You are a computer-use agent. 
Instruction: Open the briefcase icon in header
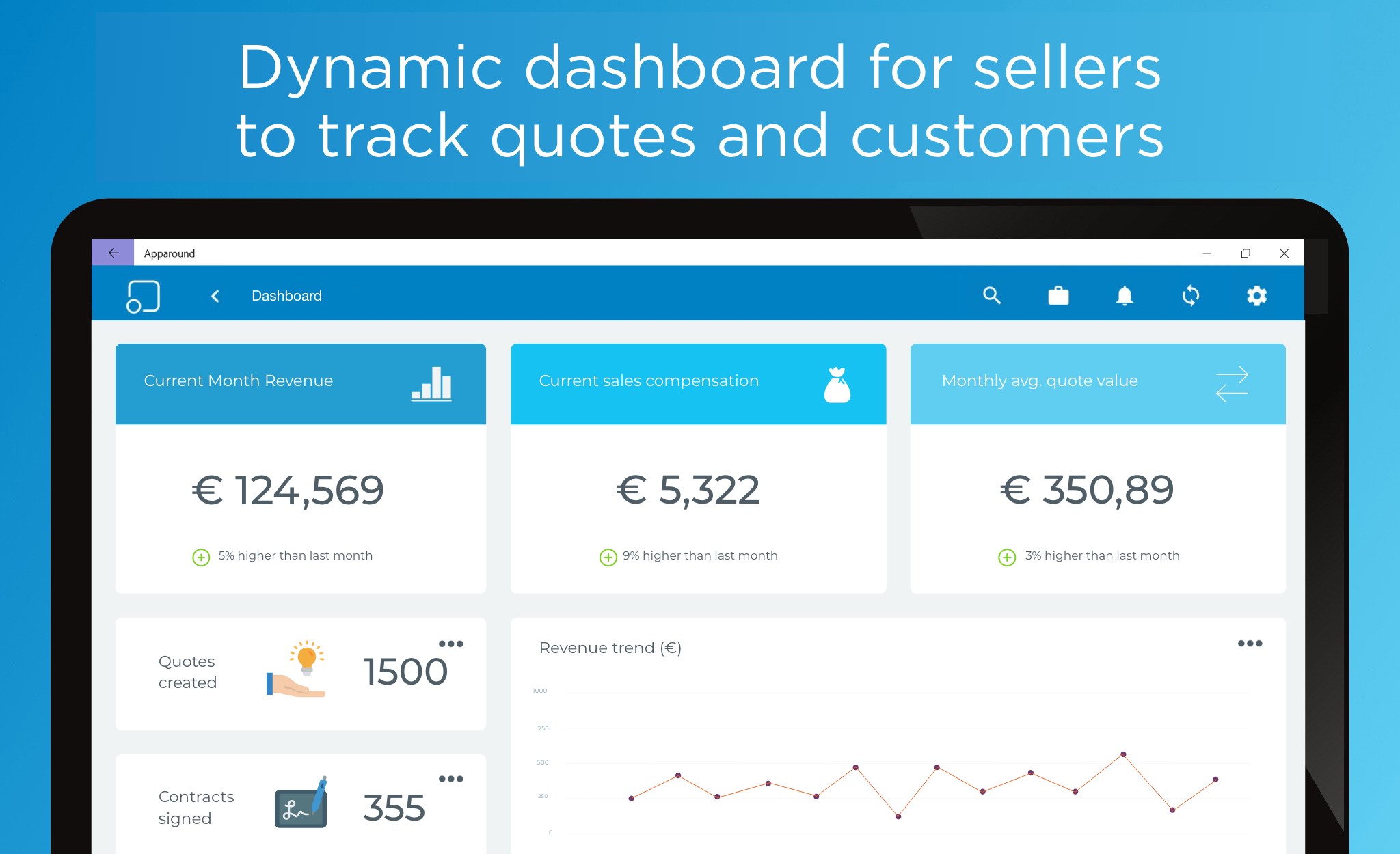pos(1058,295)
